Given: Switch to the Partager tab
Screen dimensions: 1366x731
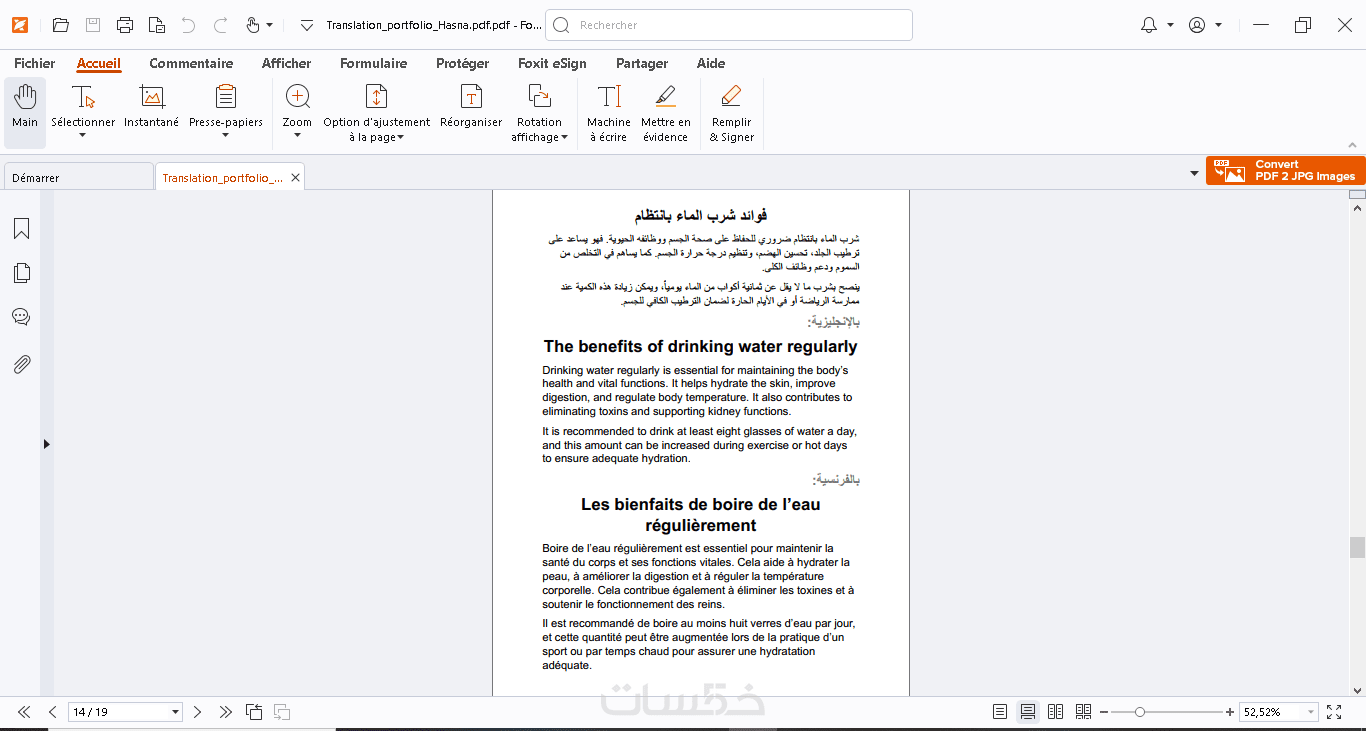Looking at the screenshot, I should coord(642,63).
